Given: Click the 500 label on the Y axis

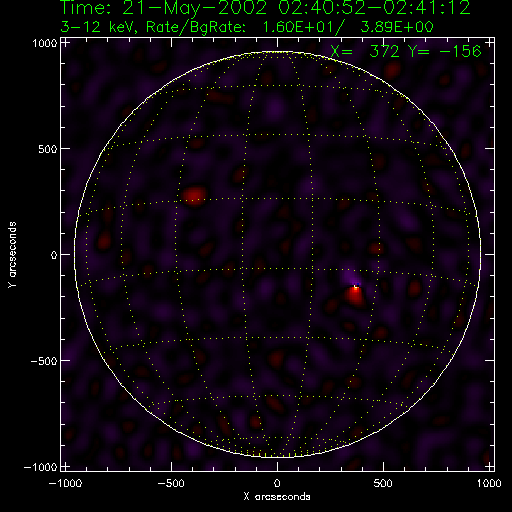Looking at the screenshot, I should tap(48, 149).
